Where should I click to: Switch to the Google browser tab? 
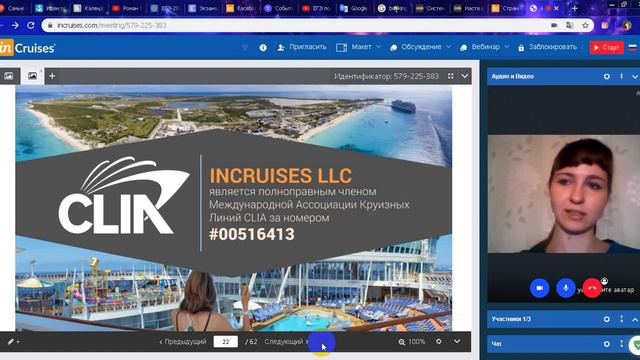(x=354, y=8)
